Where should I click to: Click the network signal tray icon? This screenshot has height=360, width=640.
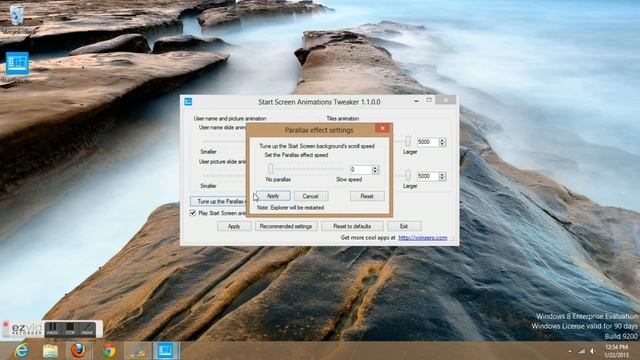point(581,351)
